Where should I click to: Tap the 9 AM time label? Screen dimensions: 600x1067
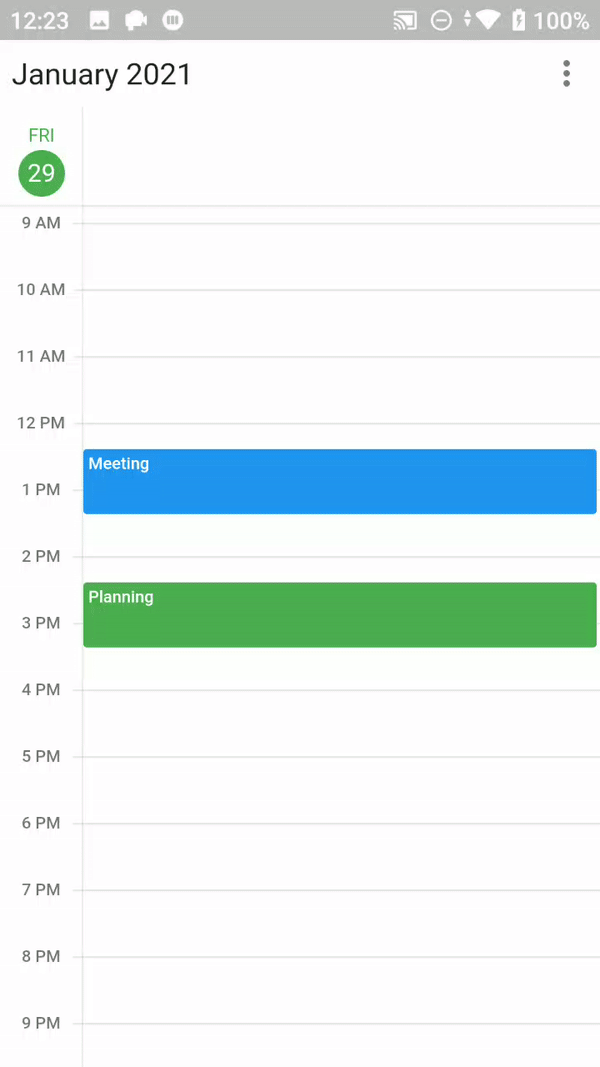click(40, 222)
